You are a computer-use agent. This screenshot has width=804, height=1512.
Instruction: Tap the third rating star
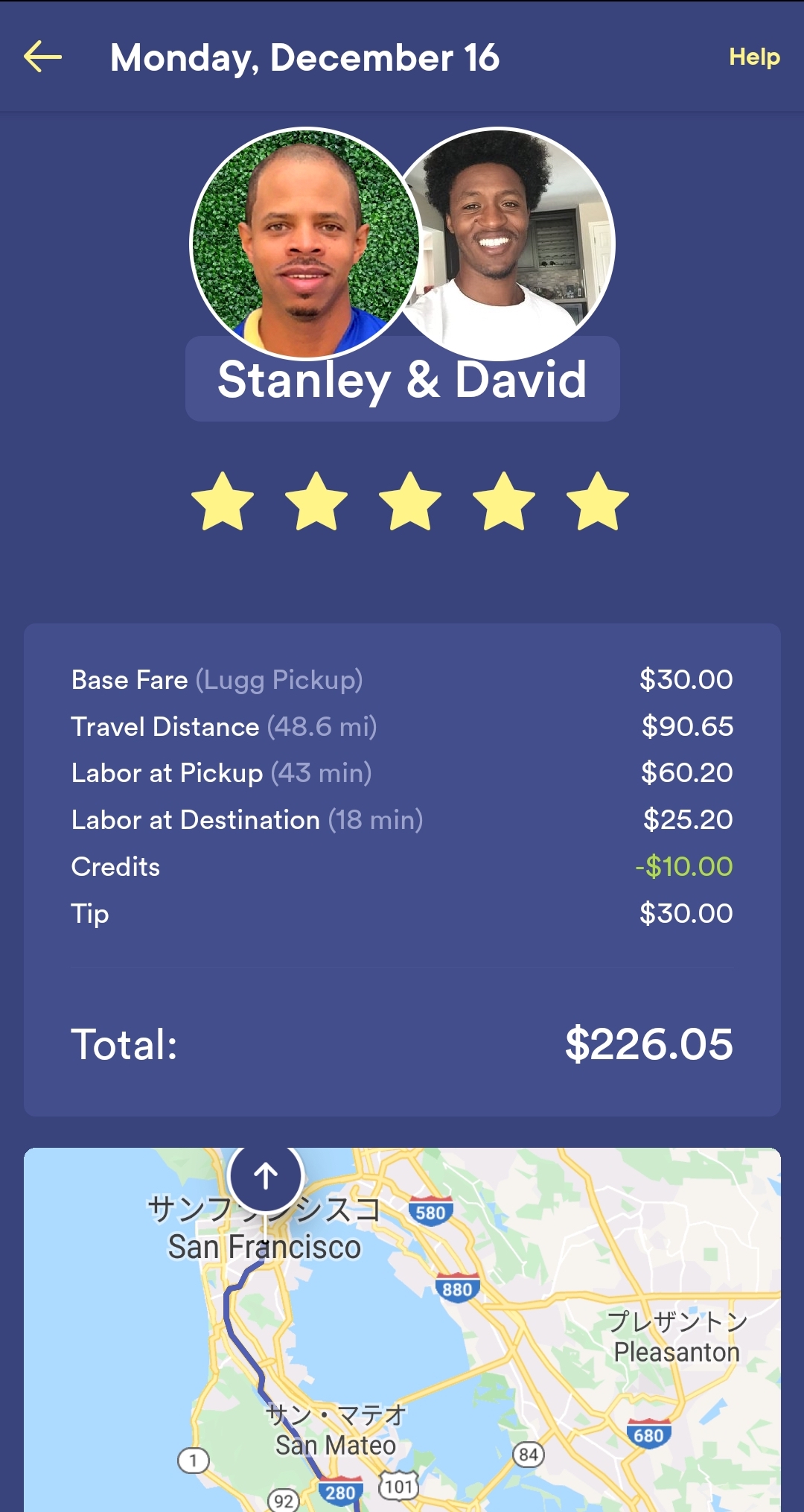[410, 502]
